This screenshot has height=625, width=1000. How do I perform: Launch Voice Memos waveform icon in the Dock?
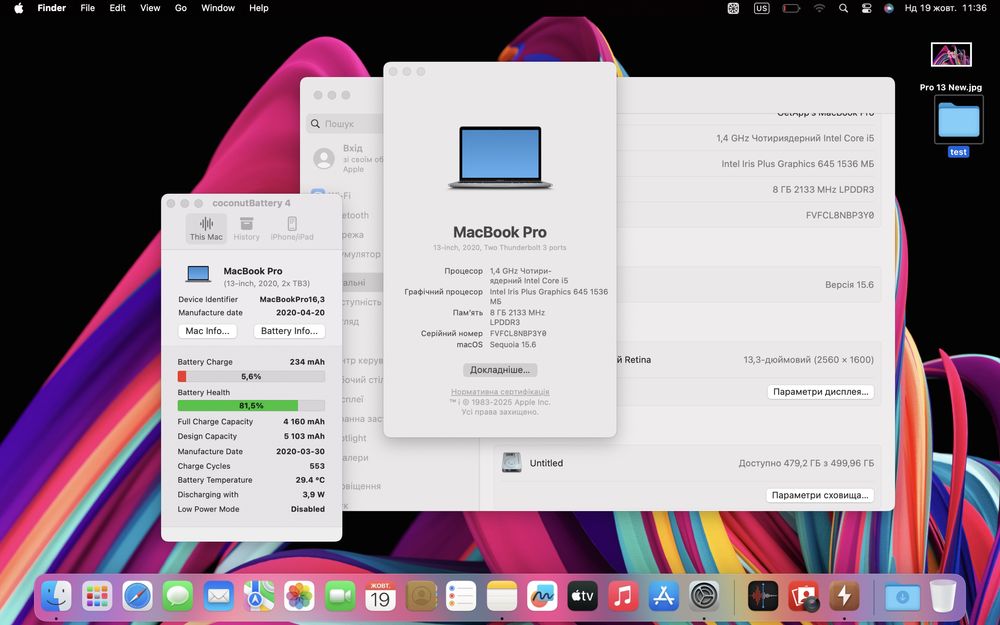coord(763,596)
